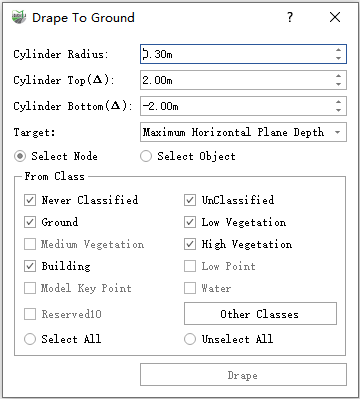Open the Other Classes button
The image size is (360, 399).
[x=260, y=313]
